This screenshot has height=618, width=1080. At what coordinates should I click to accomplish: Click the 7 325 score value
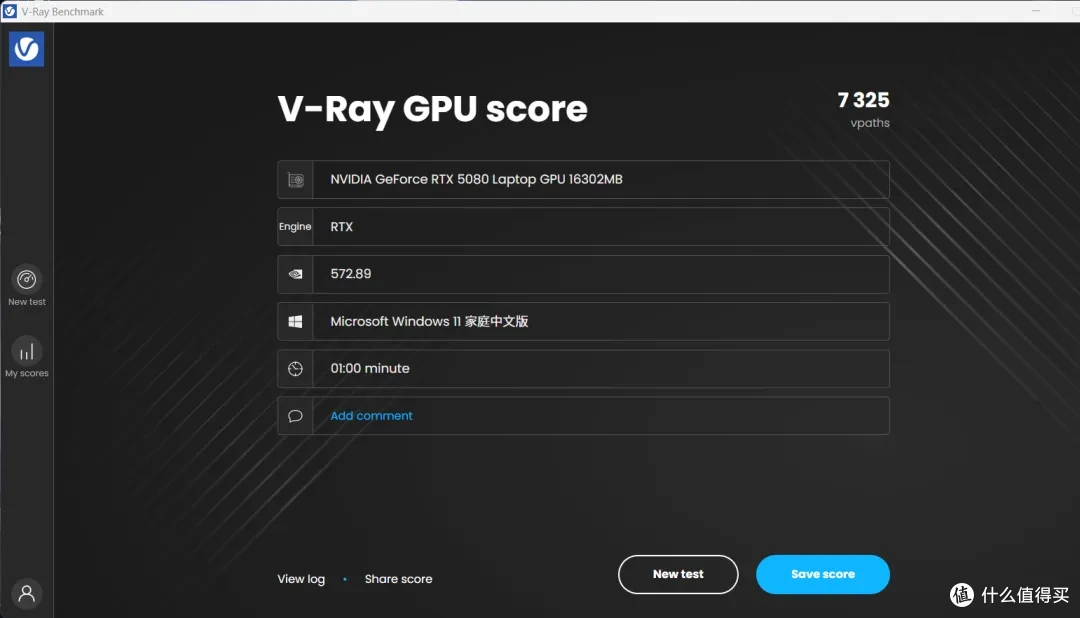(863, 100)
